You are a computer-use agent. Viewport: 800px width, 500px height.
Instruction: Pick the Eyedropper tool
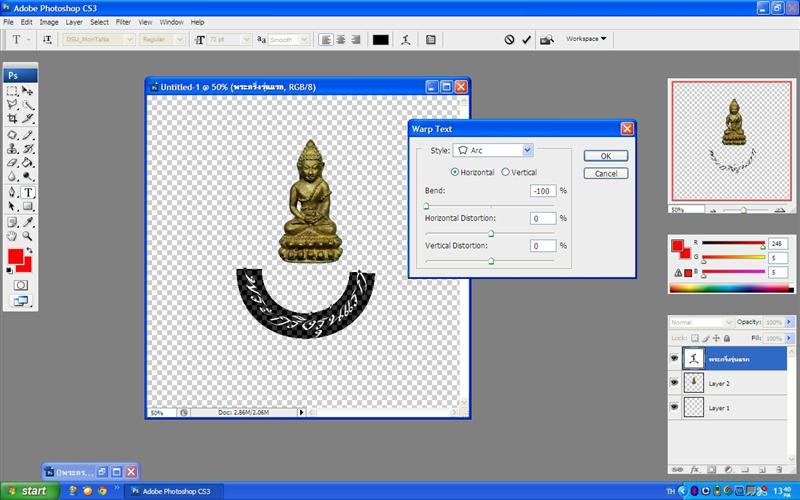[28, 222]
